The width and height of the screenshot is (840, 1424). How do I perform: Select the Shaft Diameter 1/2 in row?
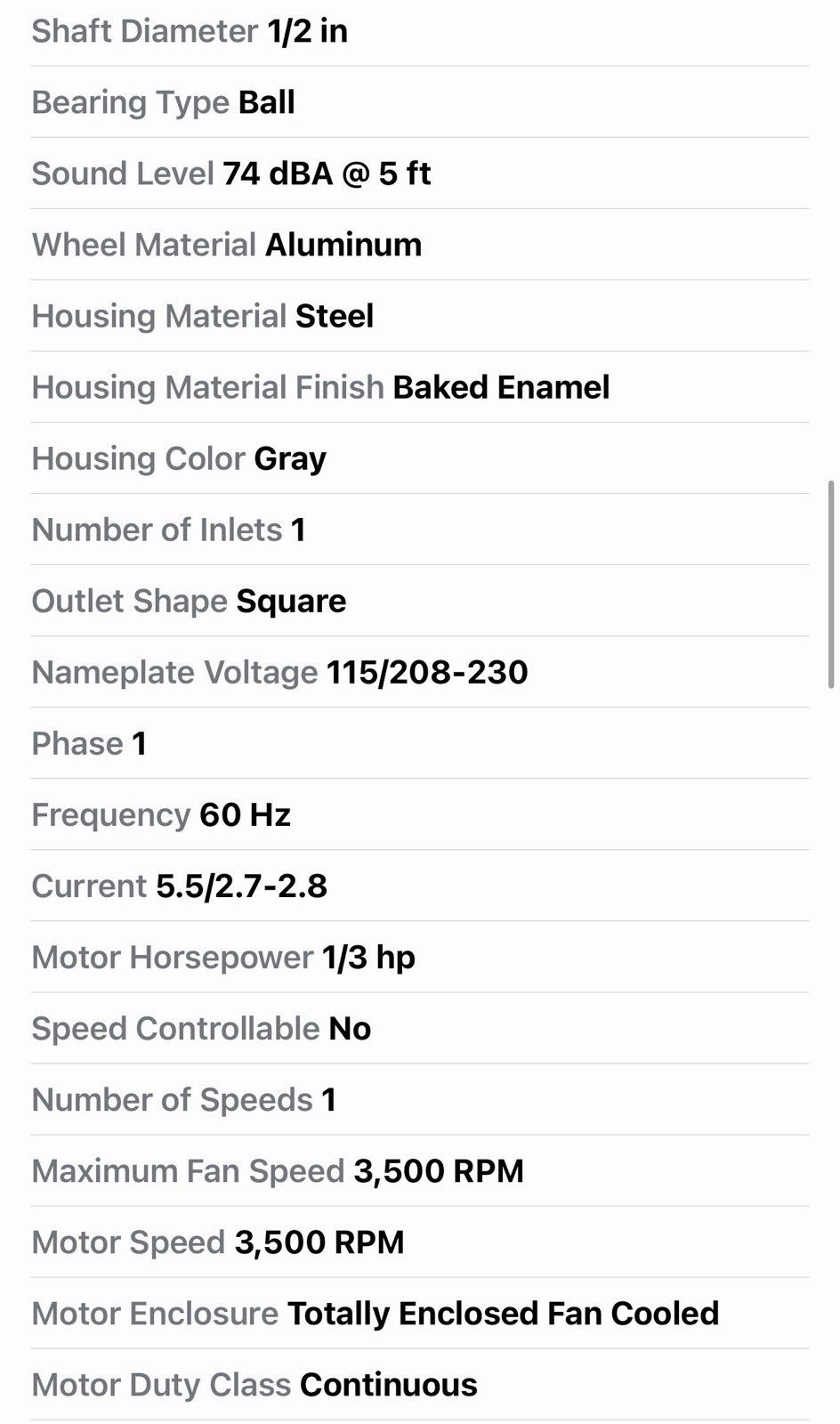[420, 32]
